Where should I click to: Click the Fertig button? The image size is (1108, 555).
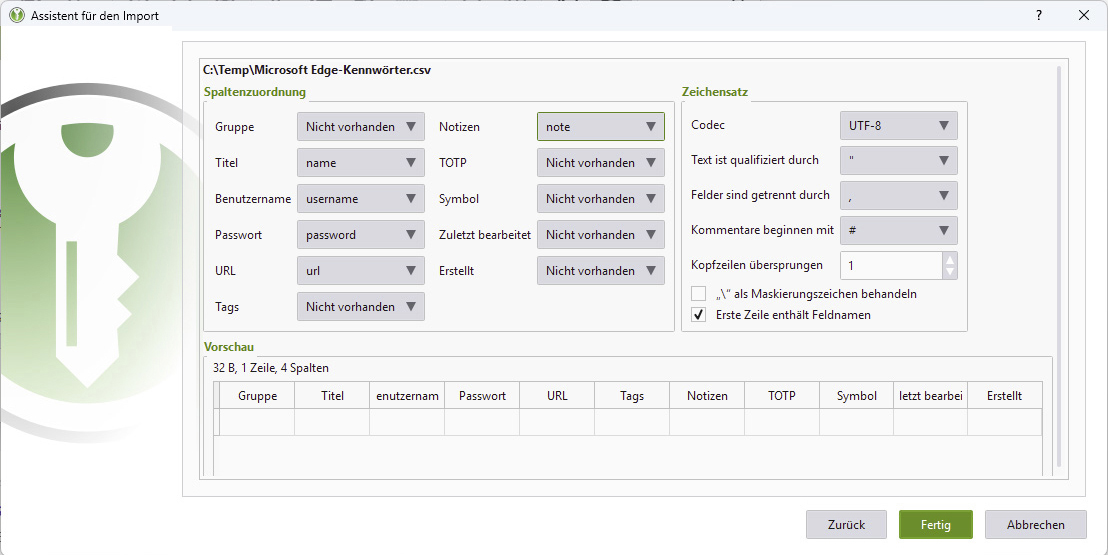(x=935, y=525)
